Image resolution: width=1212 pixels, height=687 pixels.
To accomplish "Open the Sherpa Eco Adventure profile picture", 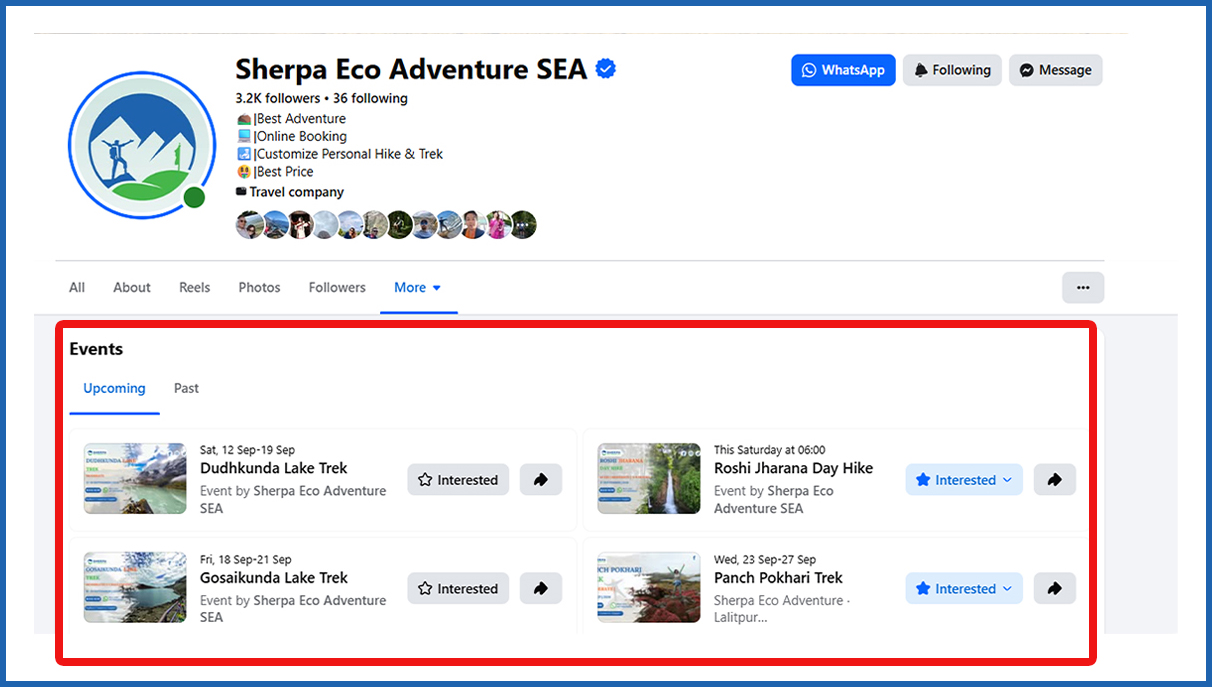I will click(x=141, y=145).
